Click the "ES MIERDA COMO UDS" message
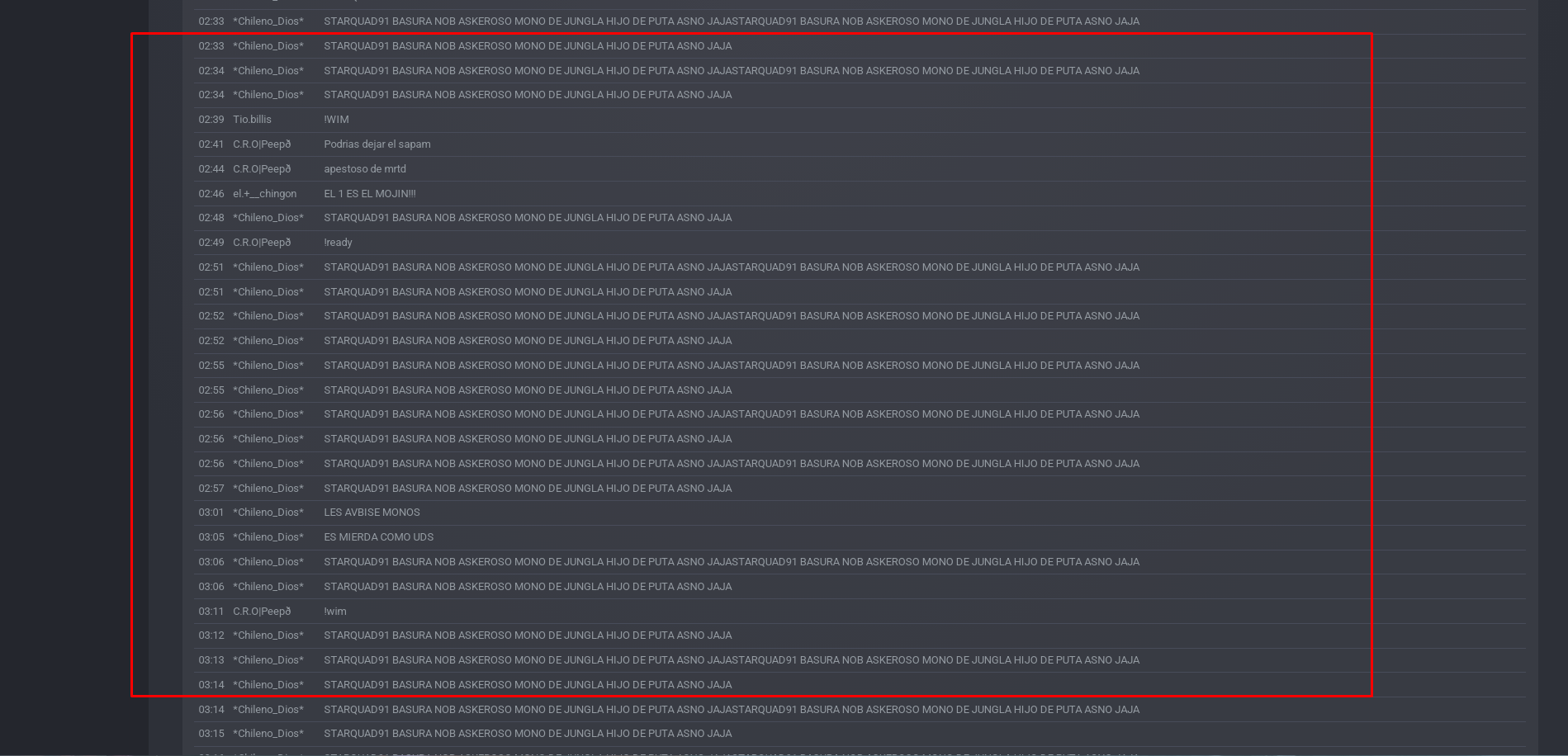 [378, 537]
